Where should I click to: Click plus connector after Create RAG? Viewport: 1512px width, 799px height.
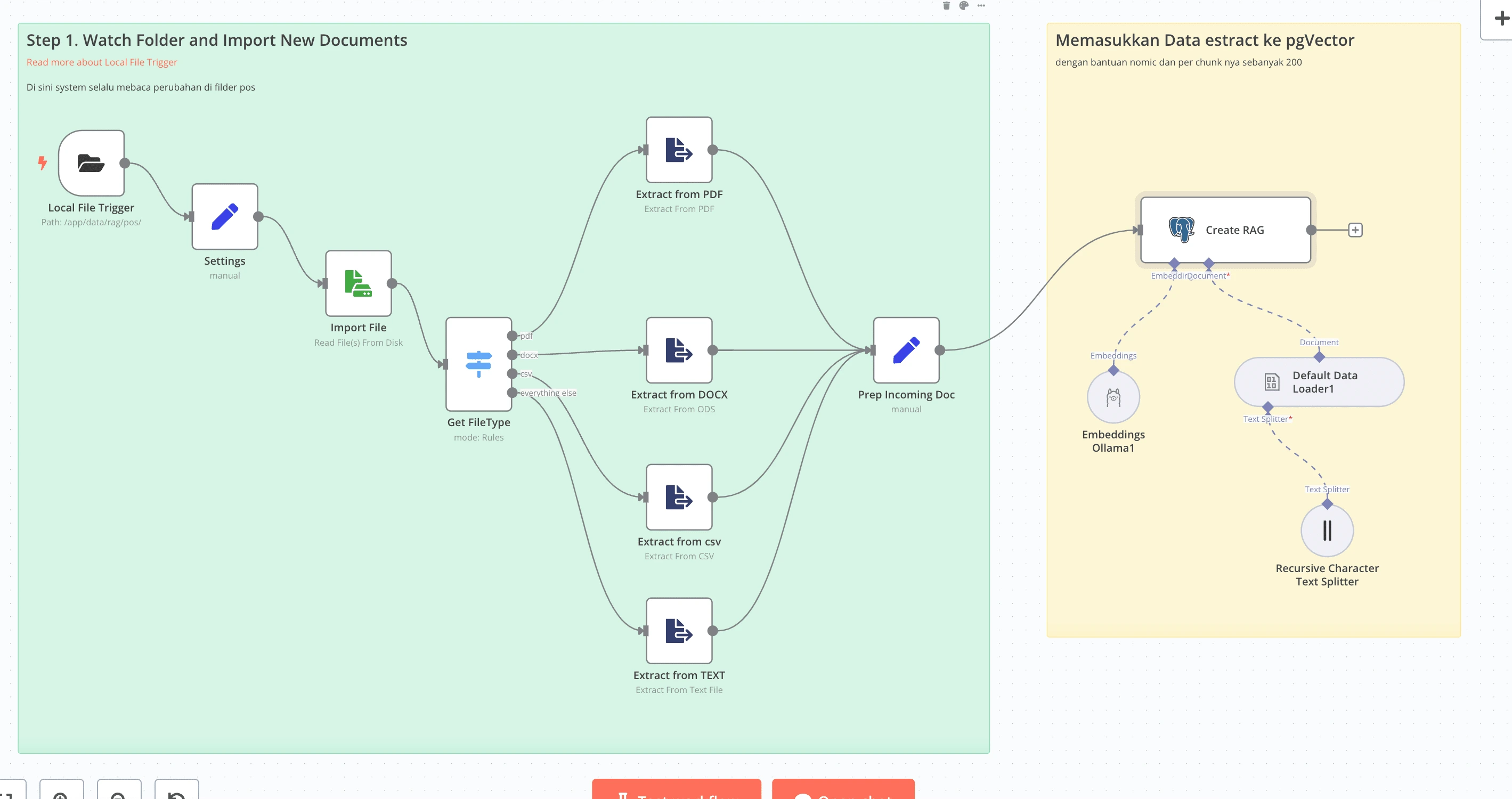tap(1355, 230)
